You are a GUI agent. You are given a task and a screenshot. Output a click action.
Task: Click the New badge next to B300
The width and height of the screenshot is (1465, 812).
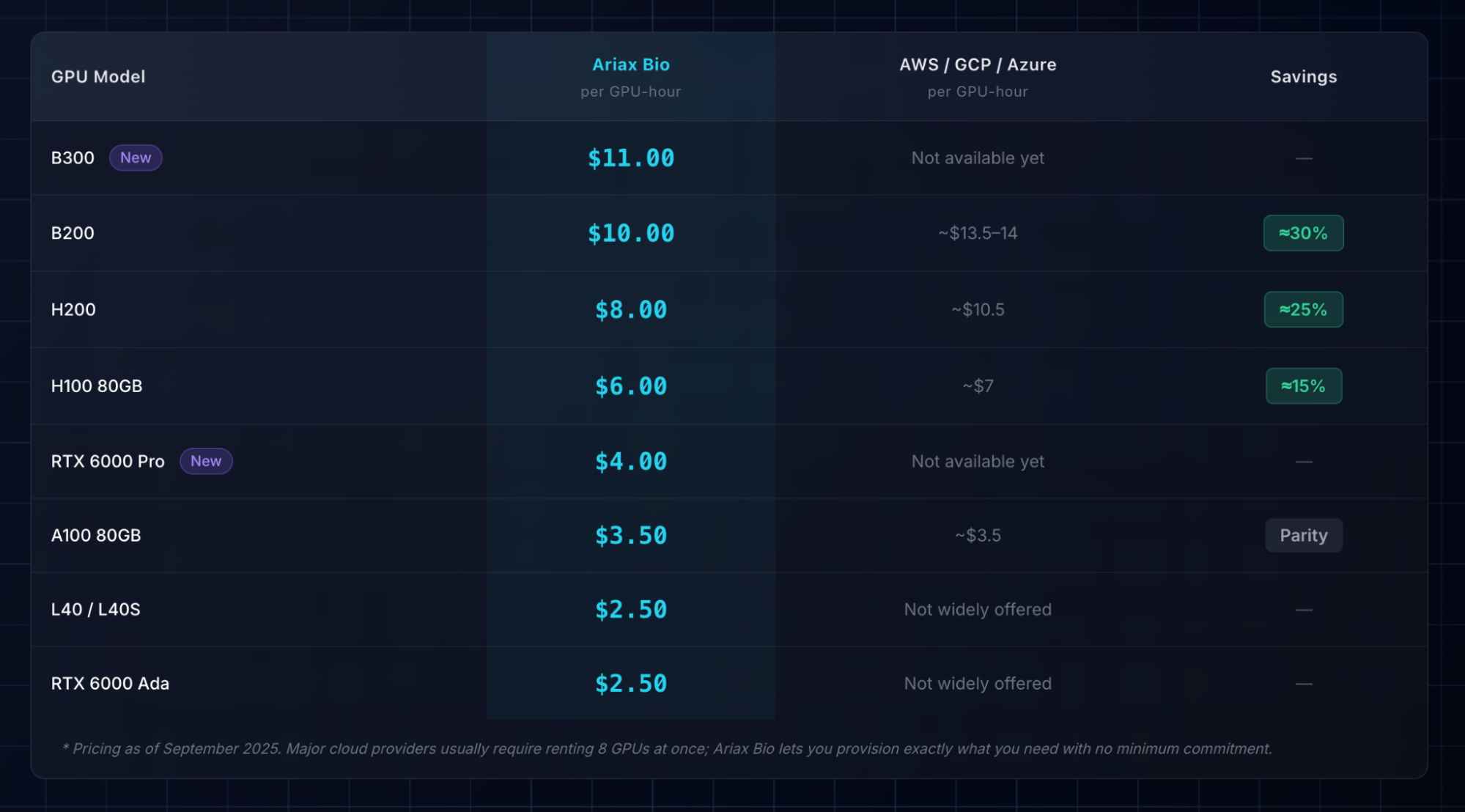136,158
